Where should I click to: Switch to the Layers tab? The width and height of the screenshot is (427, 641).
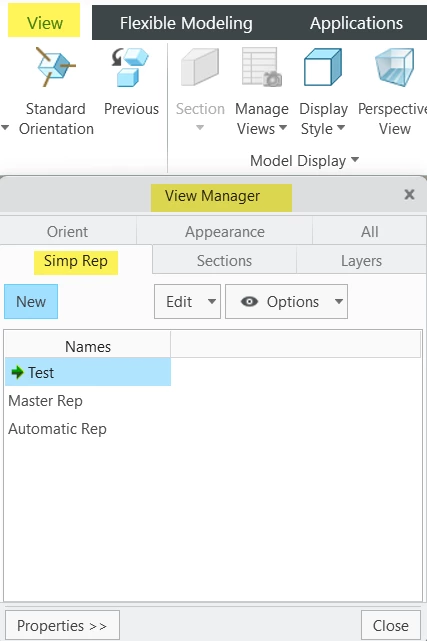coord(361,260)
